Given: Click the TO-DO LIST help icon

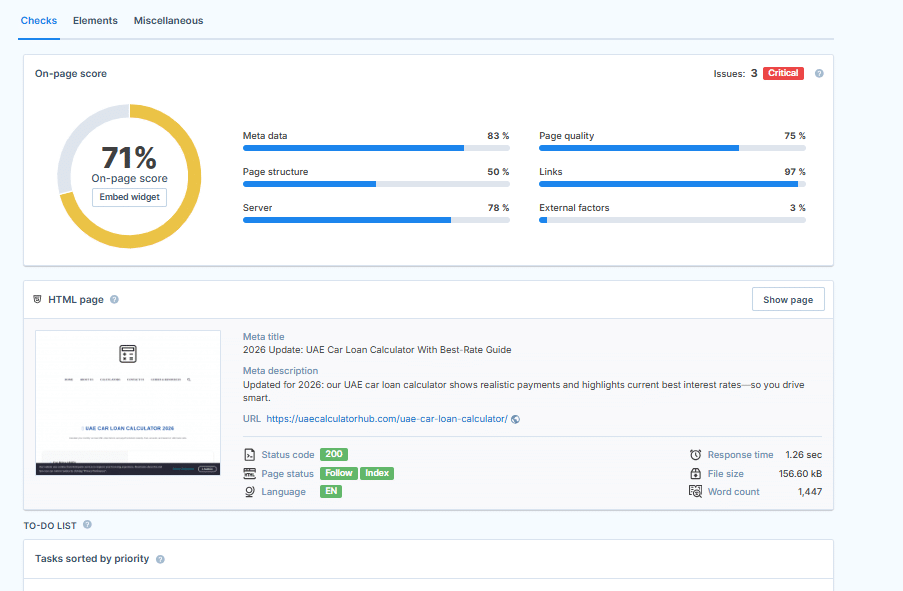Looking at the screenshot, I should click(89, 525).
